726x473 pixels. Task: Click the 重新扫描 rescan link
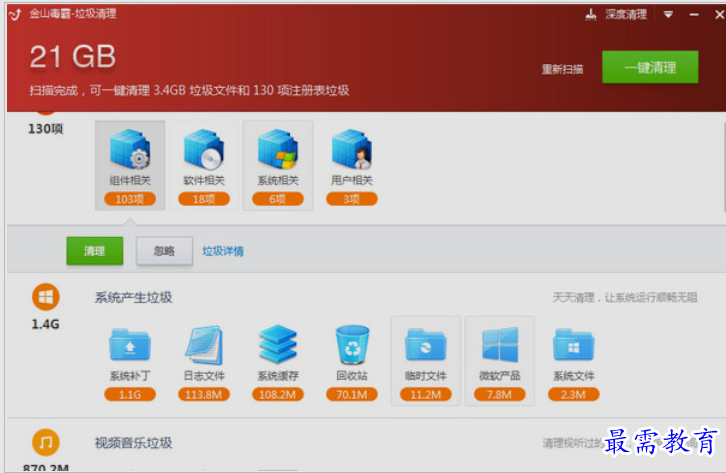point(562,69)
